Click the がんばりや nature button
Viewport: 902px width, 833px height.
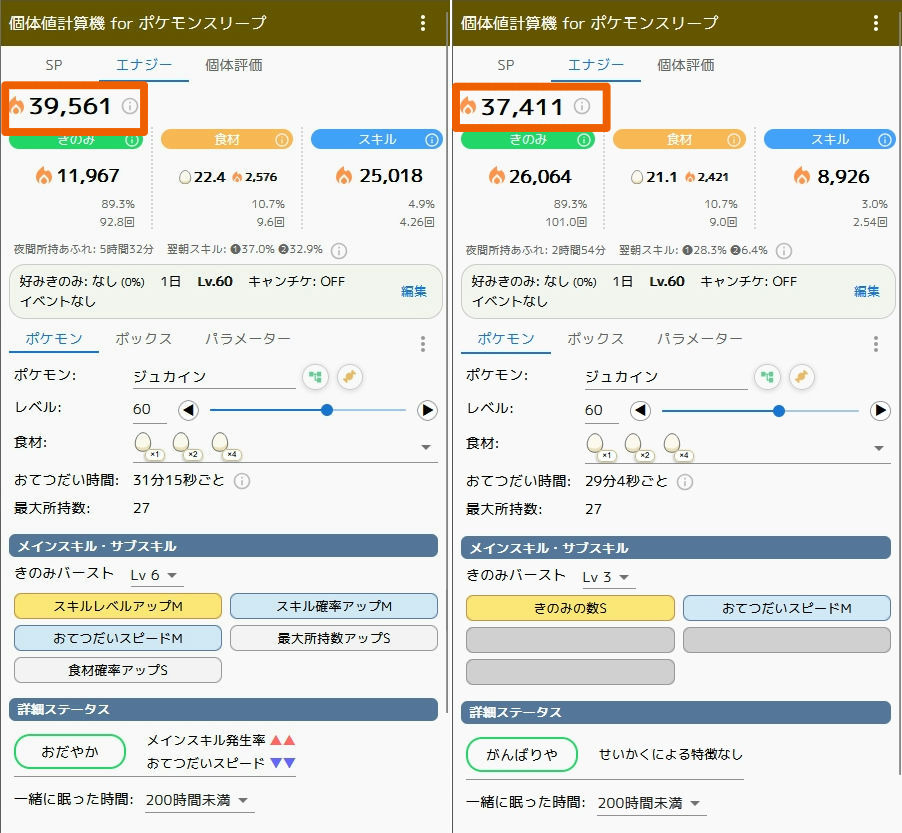[522, 754]
